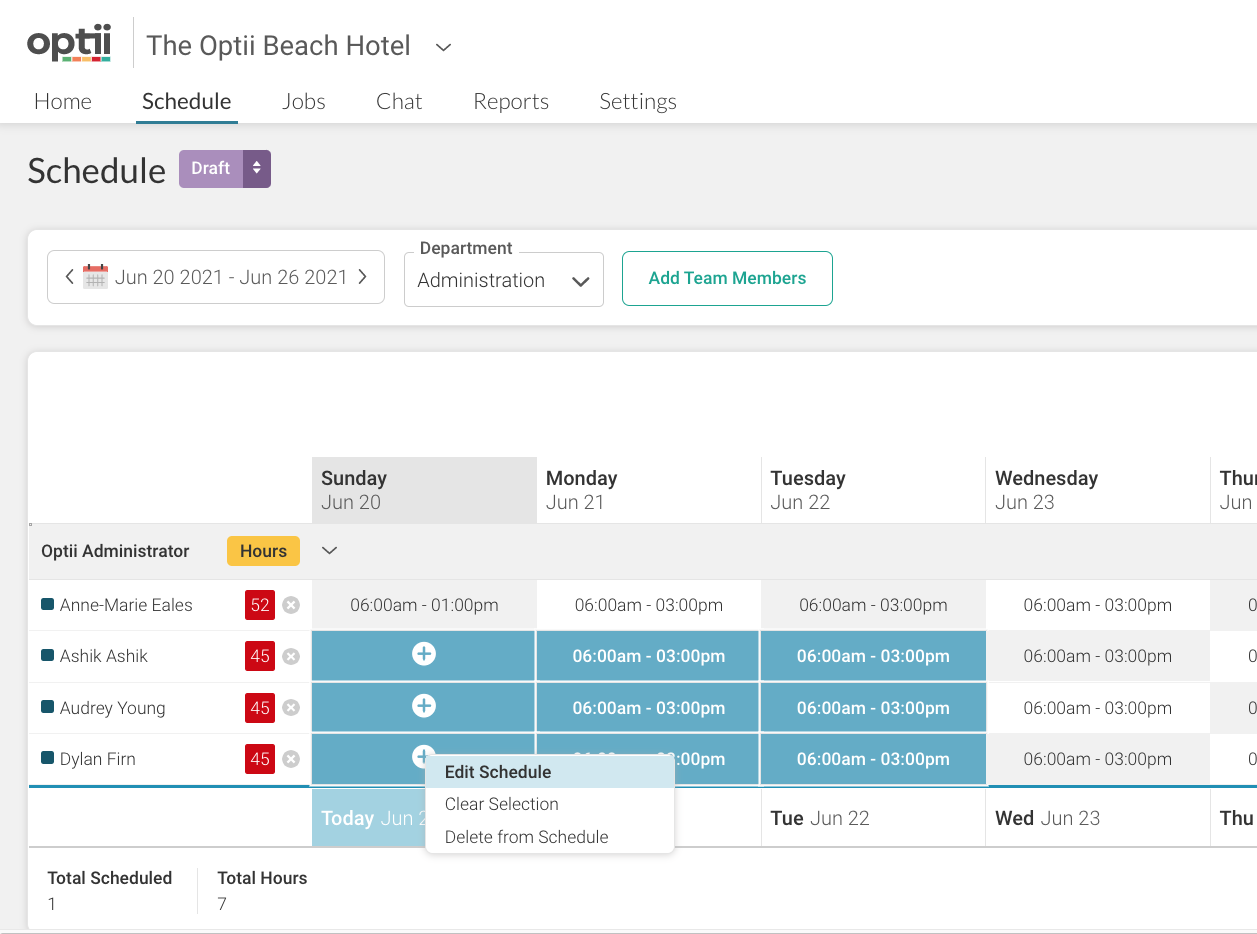The image size is (1257, 934).
Task: Remove Audrey Young from schedule
Action: pos(291,708)
